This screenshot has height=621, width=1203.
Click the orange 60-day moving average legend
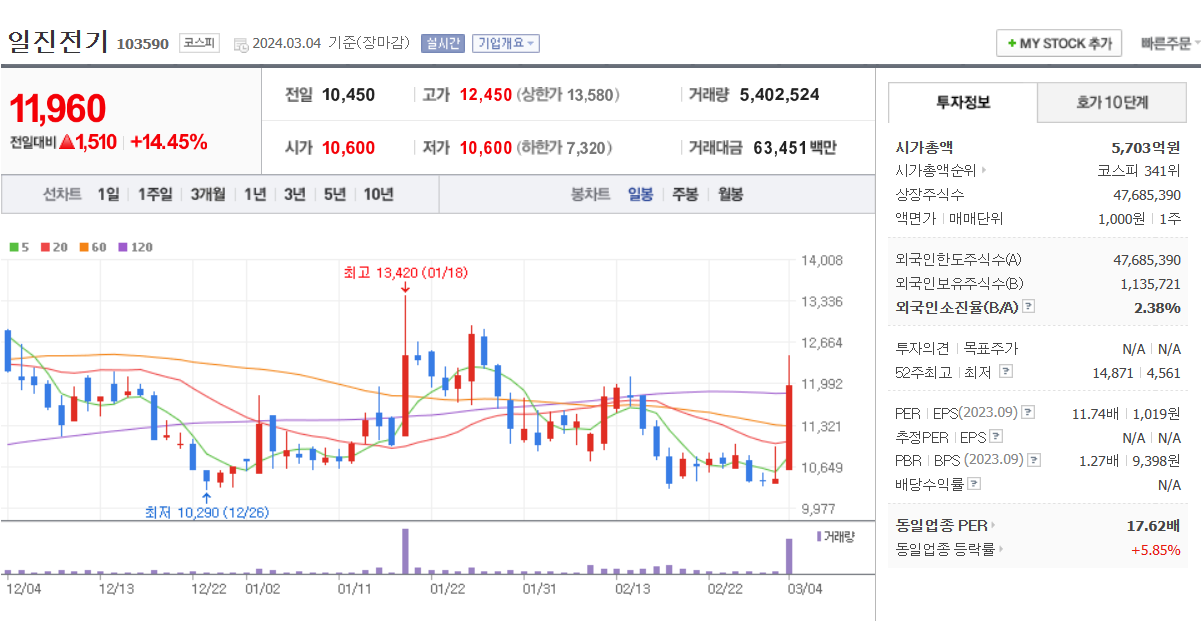pyautogui.click(x=92, y=247)
